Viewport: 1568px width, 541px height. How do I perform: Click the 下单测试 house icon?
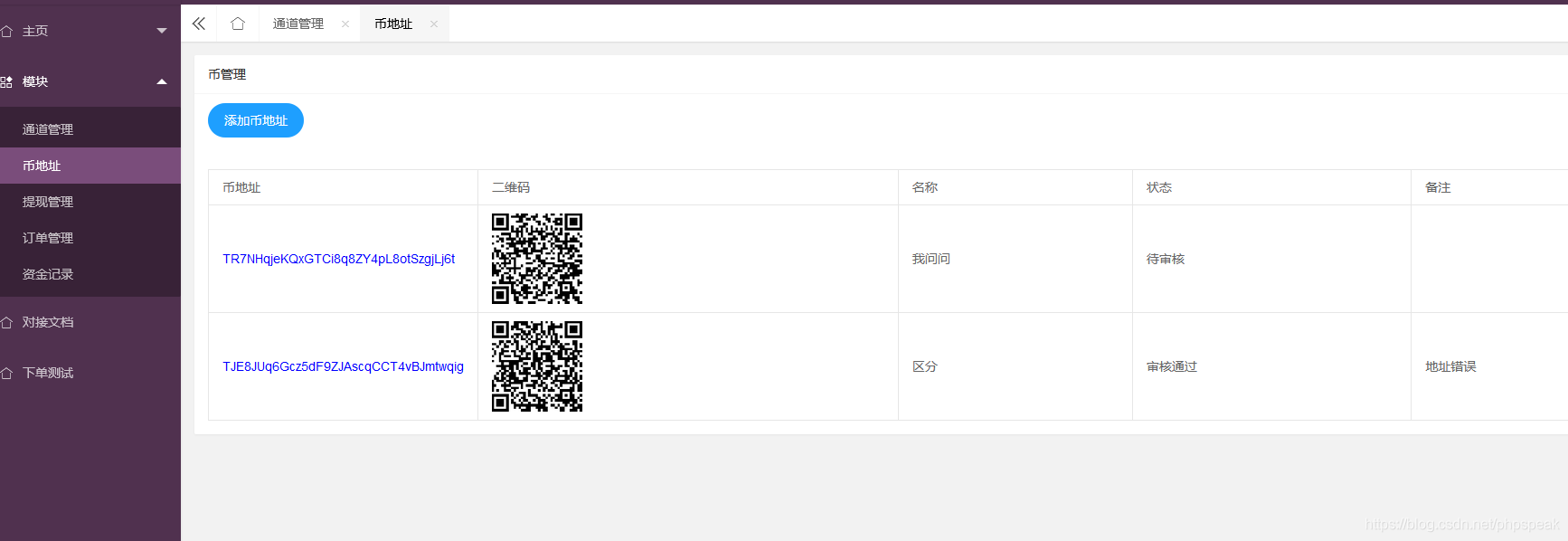(6, 373)
